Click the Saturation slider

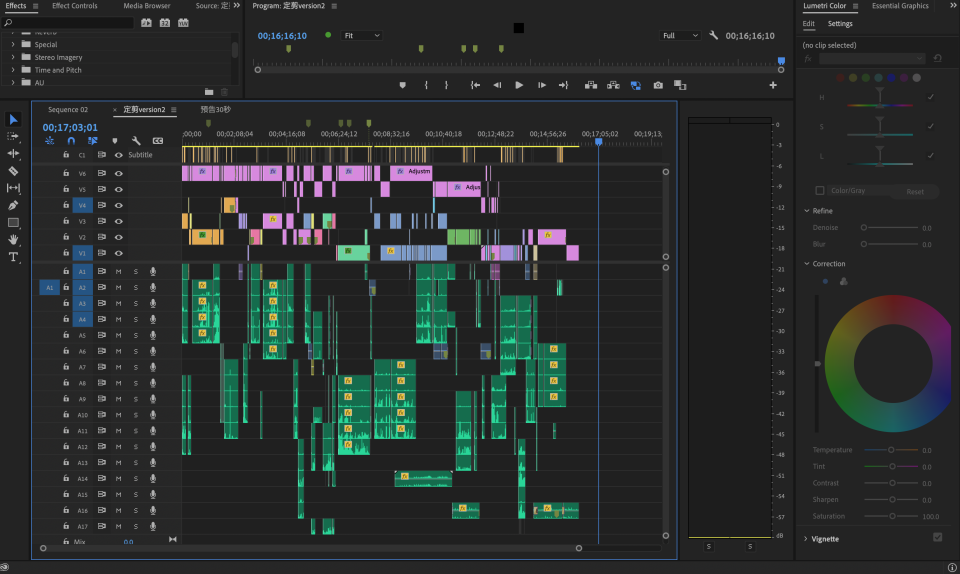[891, 516]
